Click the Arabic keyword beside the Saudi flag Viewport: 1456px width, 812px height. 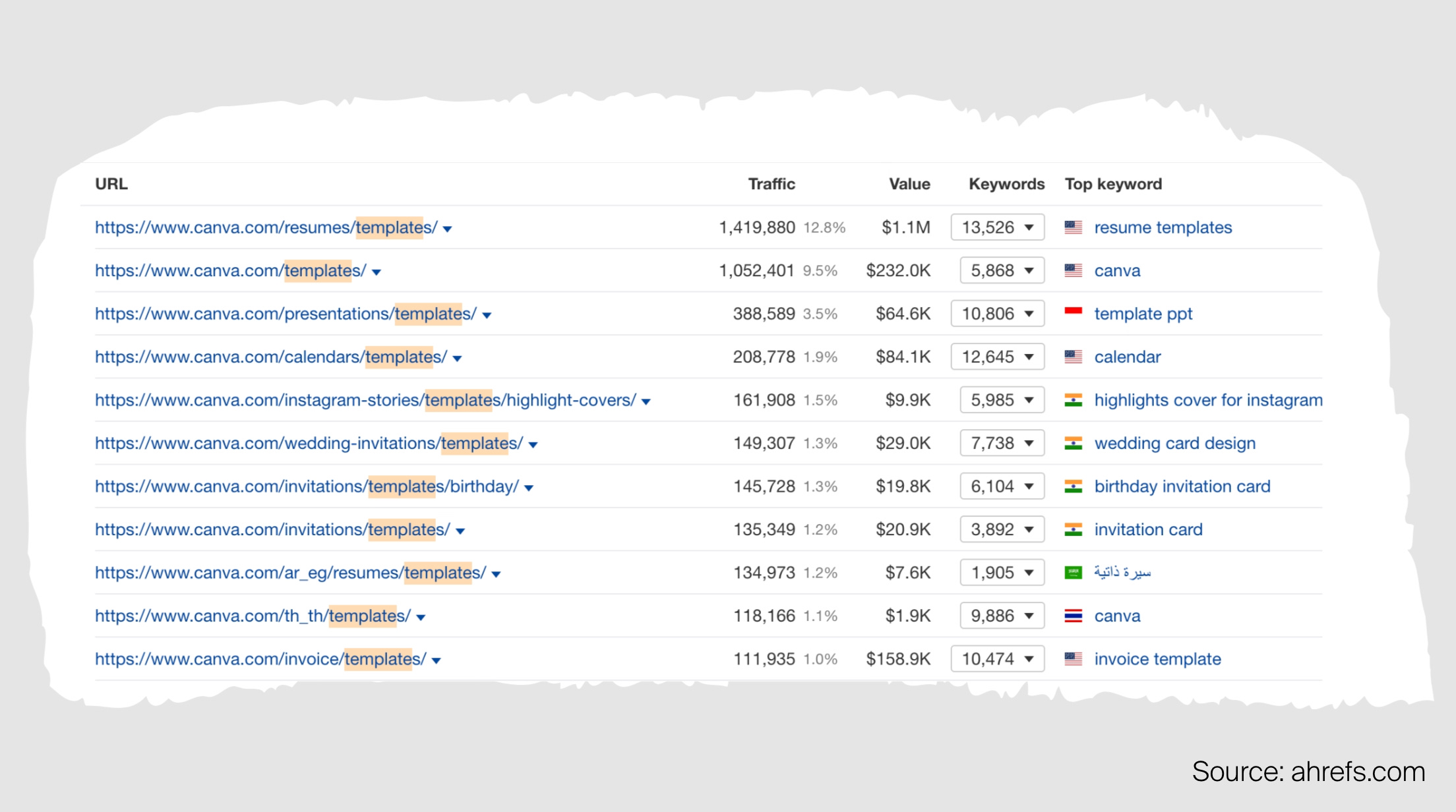coord(1122,573)
